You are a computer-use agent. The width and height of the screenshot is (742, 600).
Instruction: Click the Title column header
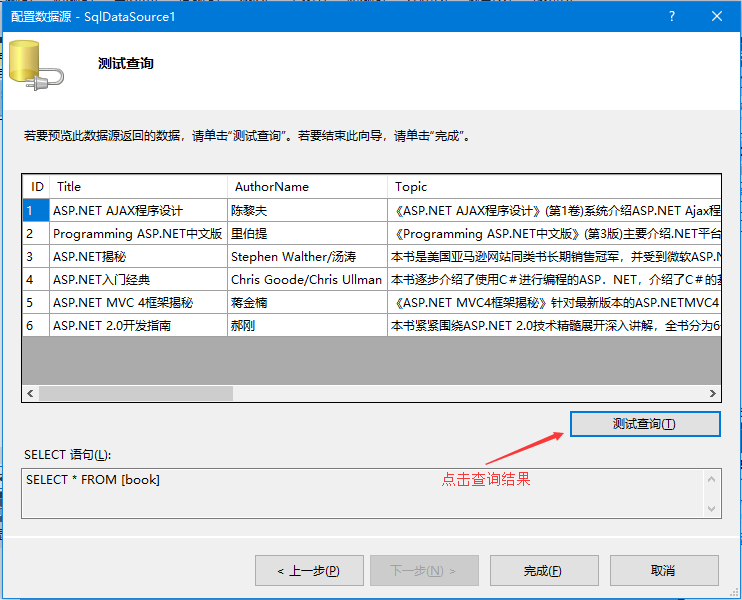click(138, 186)
